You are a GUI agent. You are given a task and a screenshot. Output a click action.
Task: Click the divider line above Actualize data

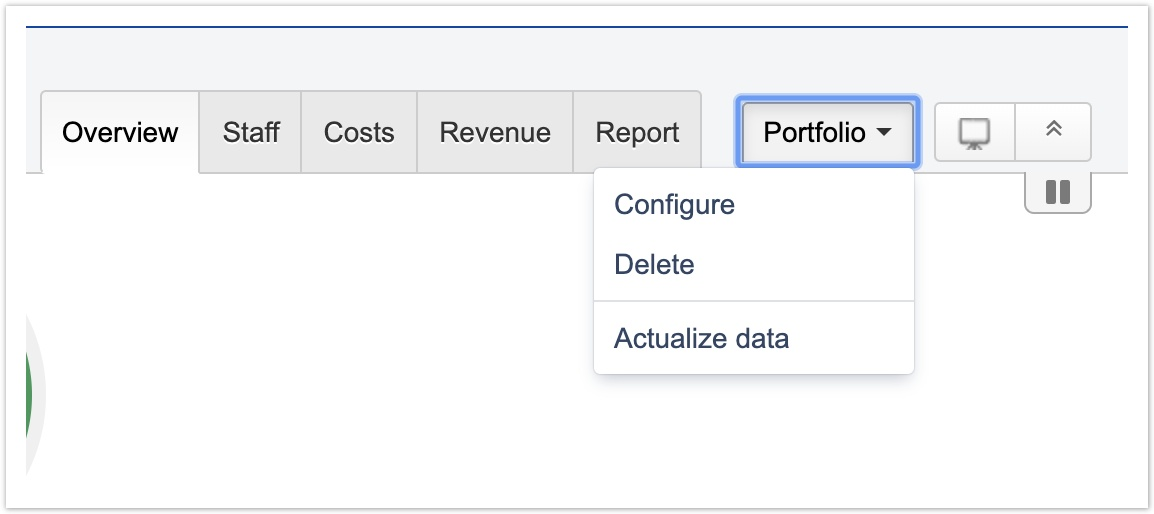(754, 301)
